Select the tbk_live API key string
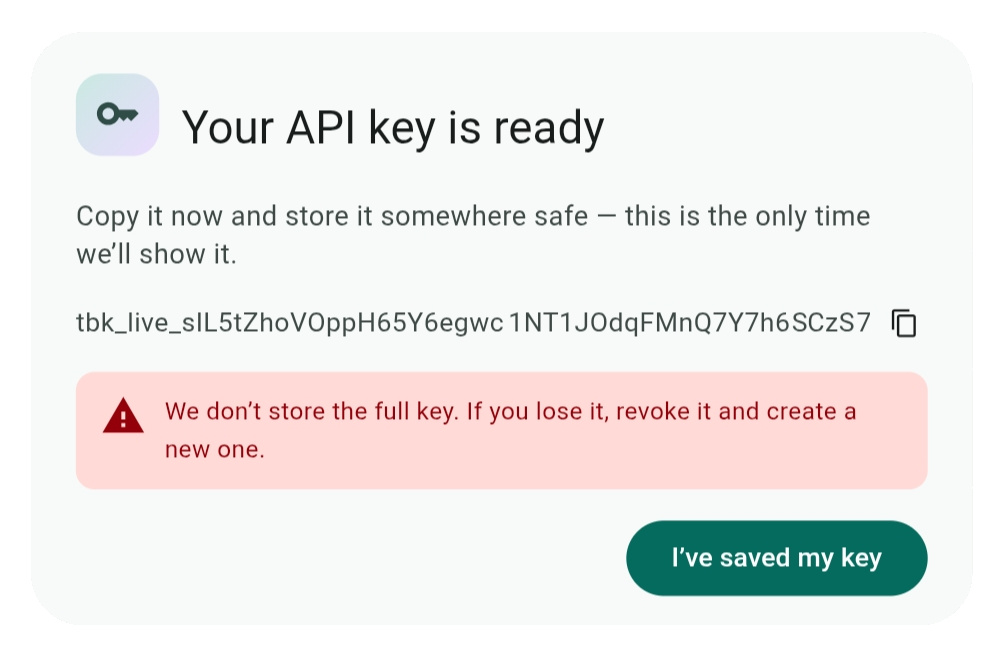This screenshot has width=1007, height=649. tap(473, 323)
